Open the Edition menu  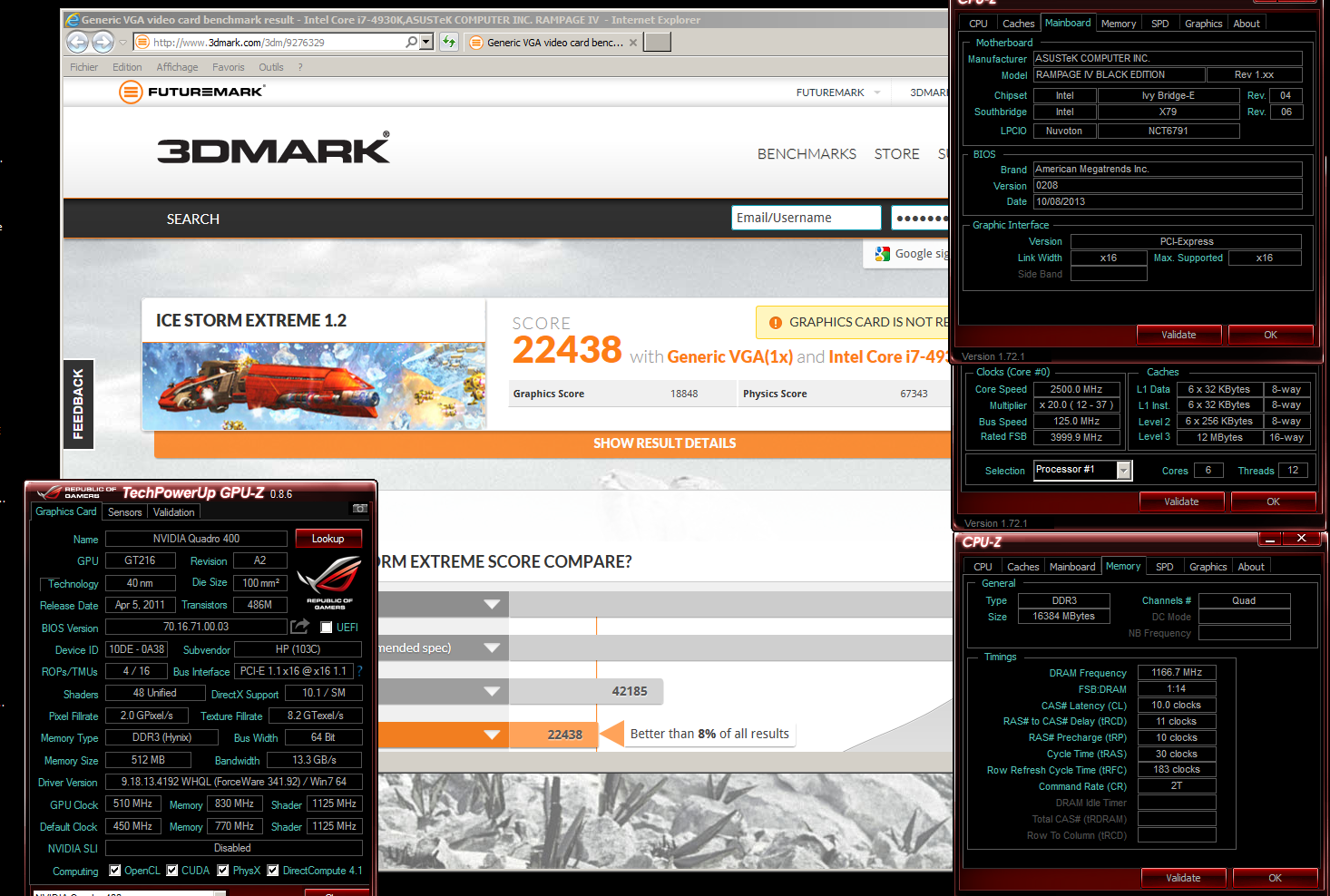(127, 67)
